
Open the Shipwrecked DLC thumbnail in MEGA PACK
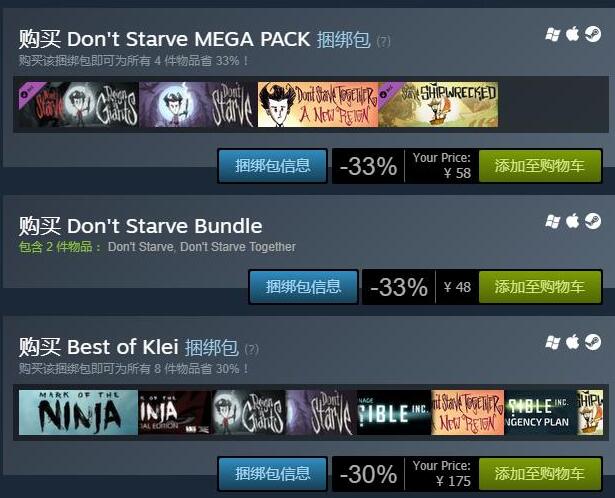coord(438,104)
